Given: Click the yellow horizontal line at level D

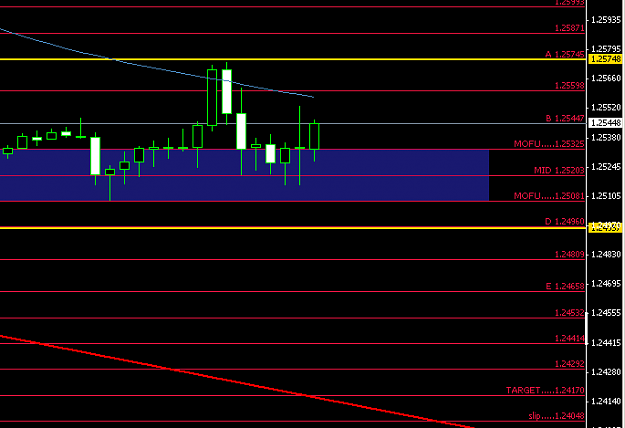Looking at the screenshot, I should (293, 228).
